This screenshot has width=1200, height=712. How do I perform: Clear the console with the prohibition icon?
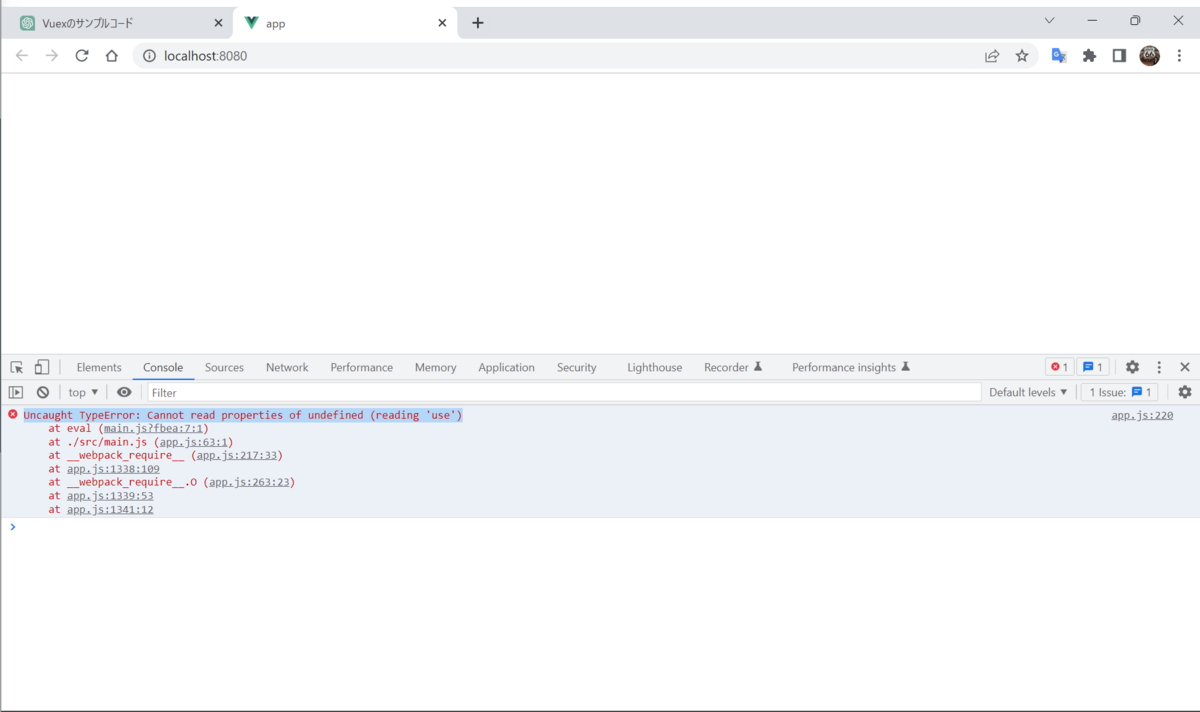click(42, 392)
